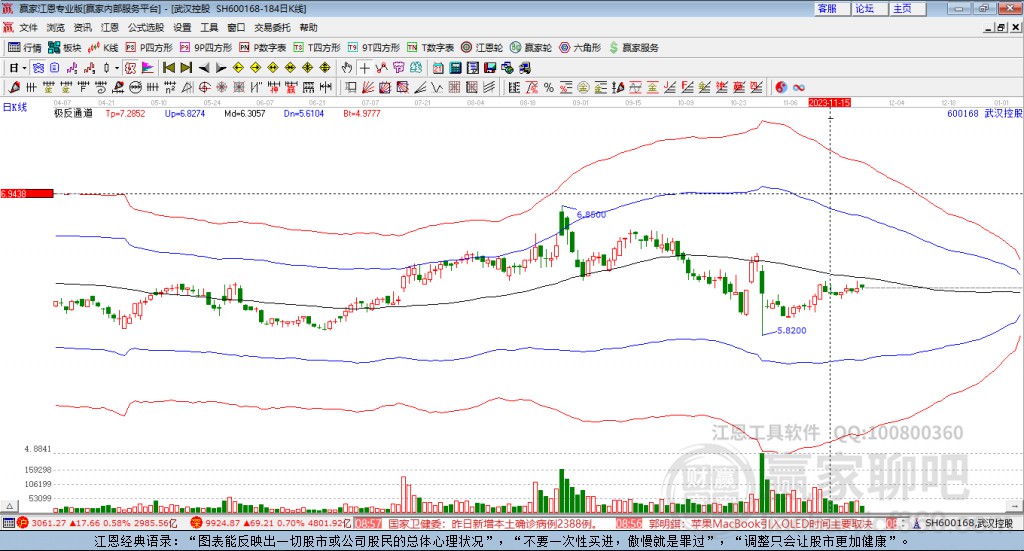Select the red fan-lines tool

point(368,87)
